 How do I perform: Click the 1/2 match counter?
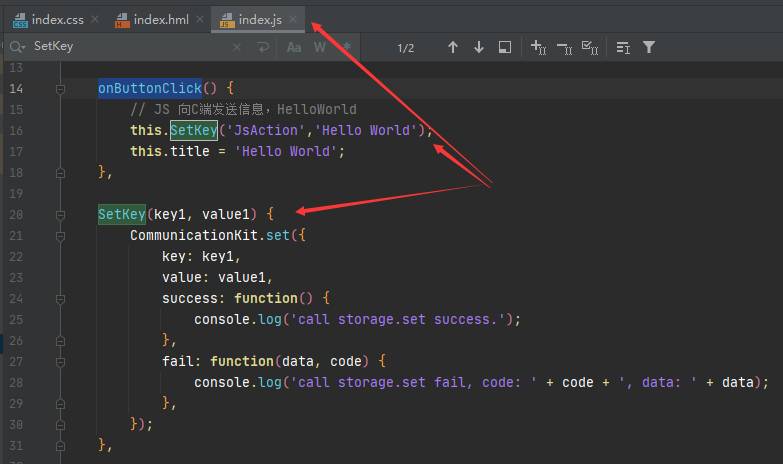tap(405, 48)
